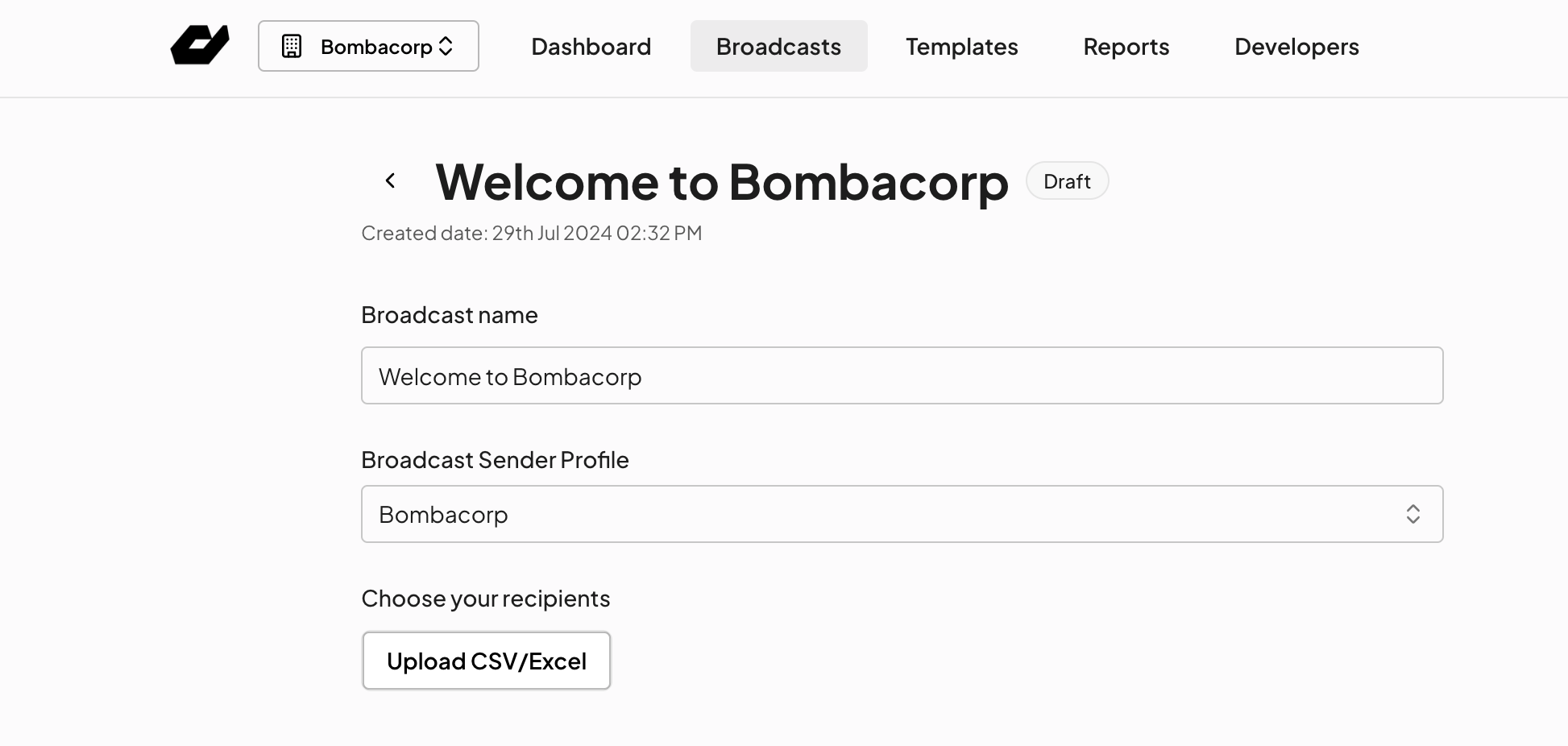Click the up-down arrows in the Sender Profile field
This screenshot has height=746, width=1568.
1412,514
